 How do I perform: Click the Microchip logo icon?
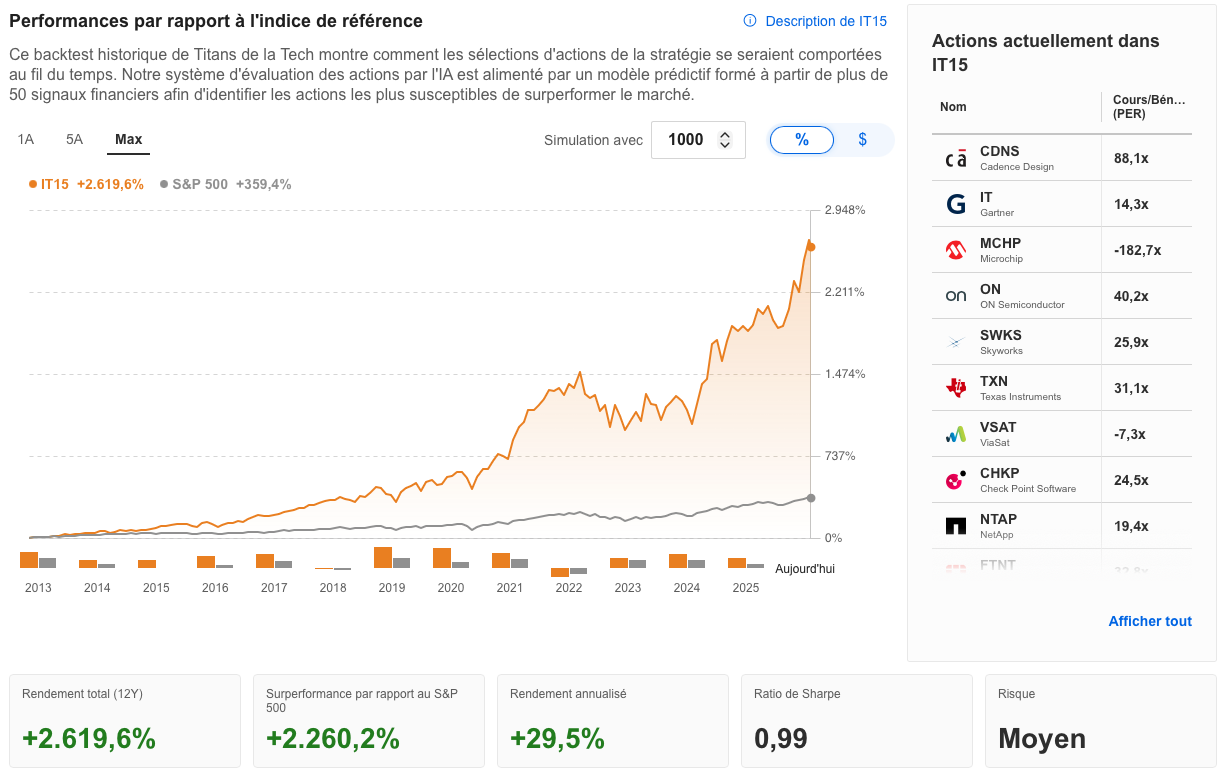click(x=956, y=251)
